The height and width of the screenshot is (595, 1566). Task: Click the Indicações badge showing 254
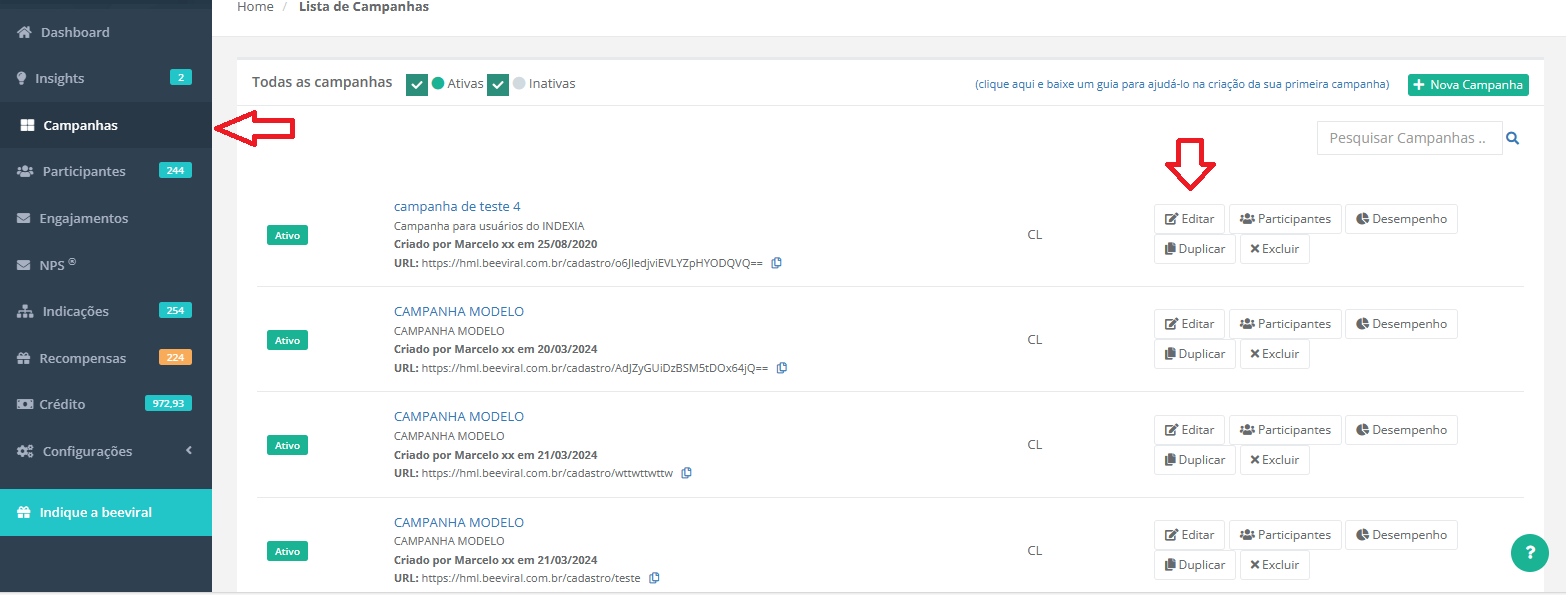pos(175,310)
